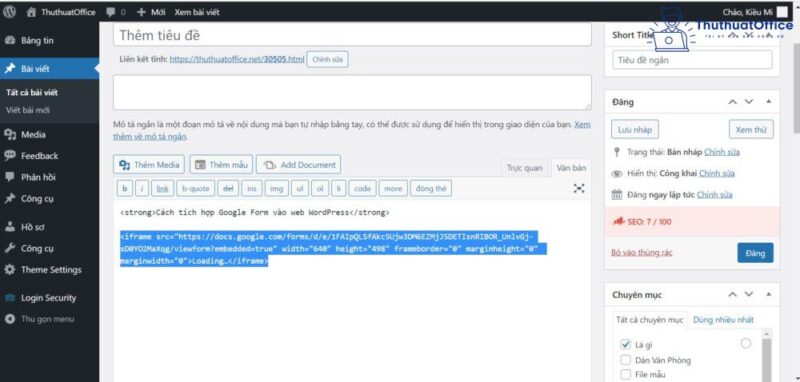Click the Tiêu đề ngắn short title field
The height and width of the screenshot is (382, 800).
pyautogui.click(x=692, y=60)
